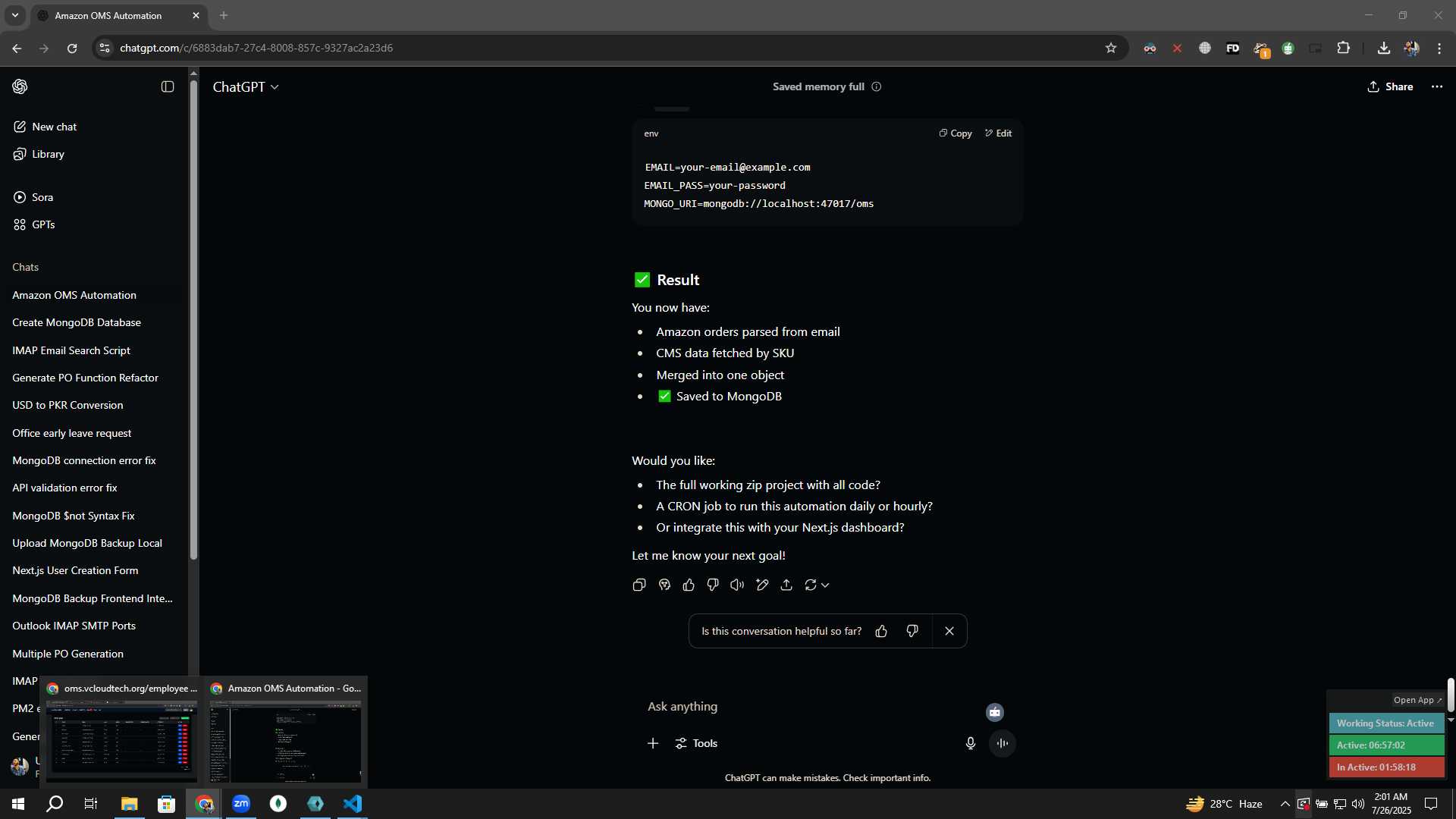Open the Chrome extensions puzzle icon
The height and width of the screenshot is (819, 1456).
(1343, 48)
